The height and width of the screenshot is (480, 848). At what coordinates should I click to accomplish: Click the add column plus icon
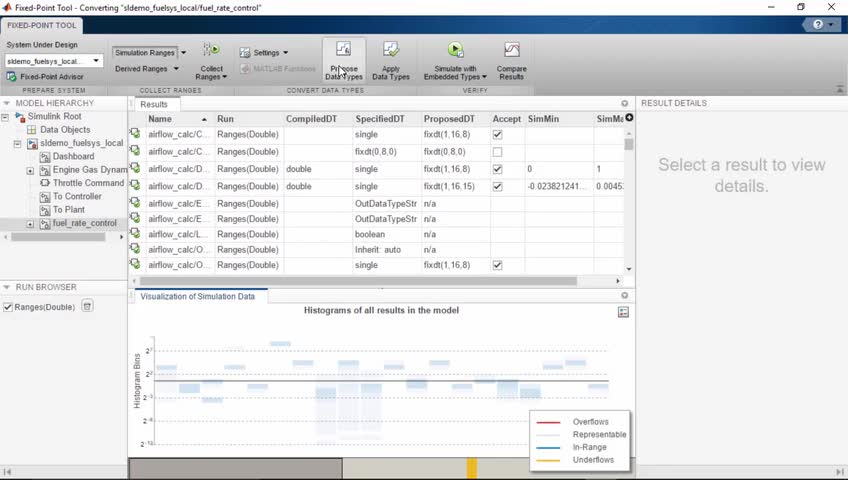[x=629, y=117]
